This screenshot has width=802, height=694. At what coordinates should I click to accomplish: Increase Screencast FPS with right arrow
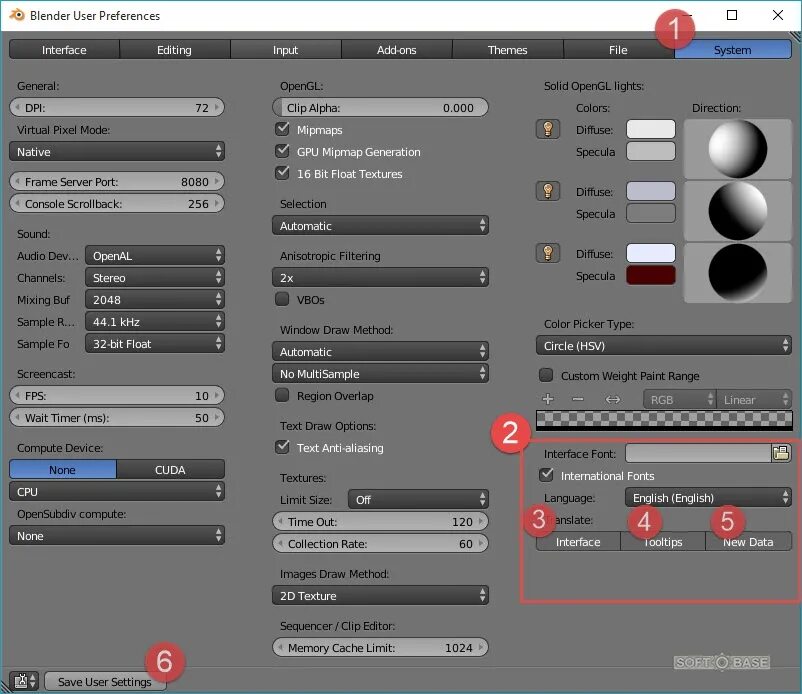217,395
